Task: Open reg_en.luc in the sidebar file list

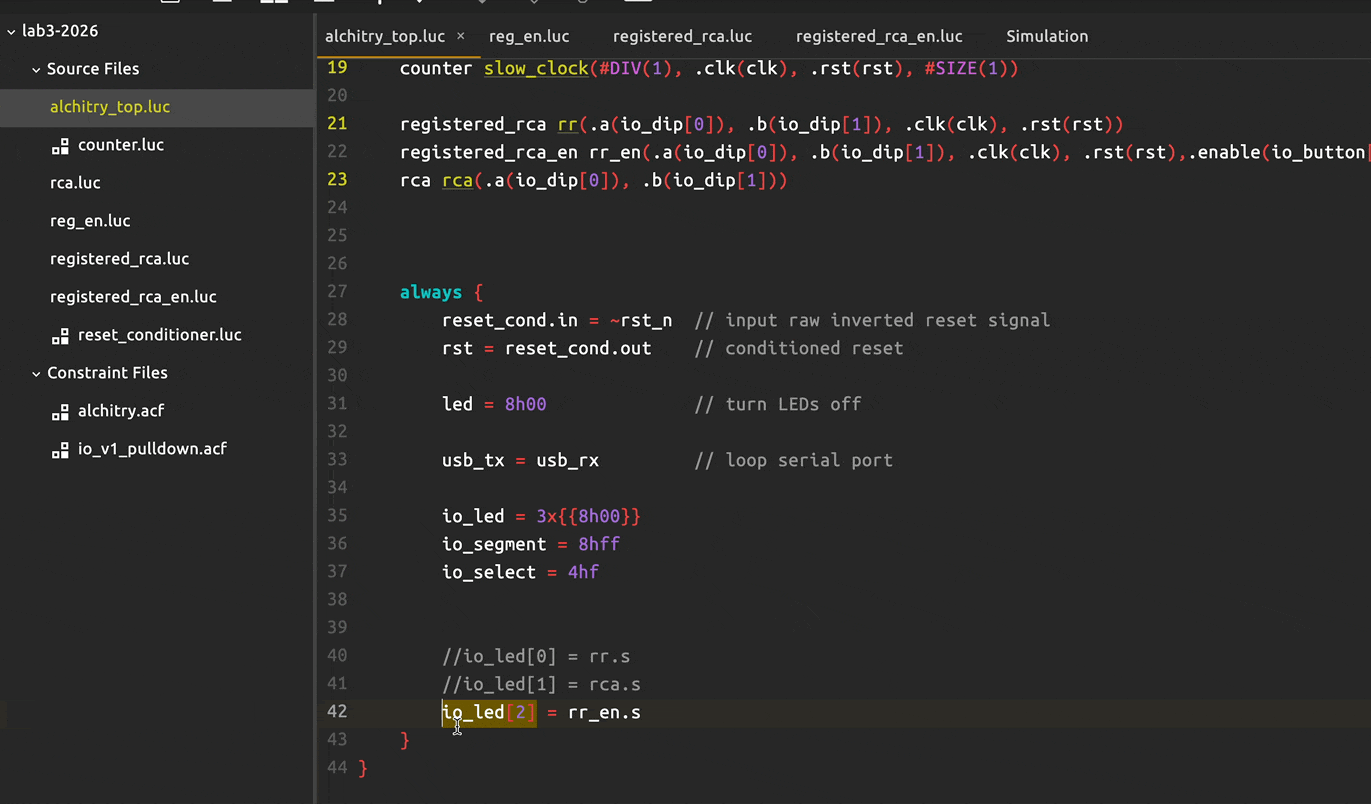Action: pos(90,221)
